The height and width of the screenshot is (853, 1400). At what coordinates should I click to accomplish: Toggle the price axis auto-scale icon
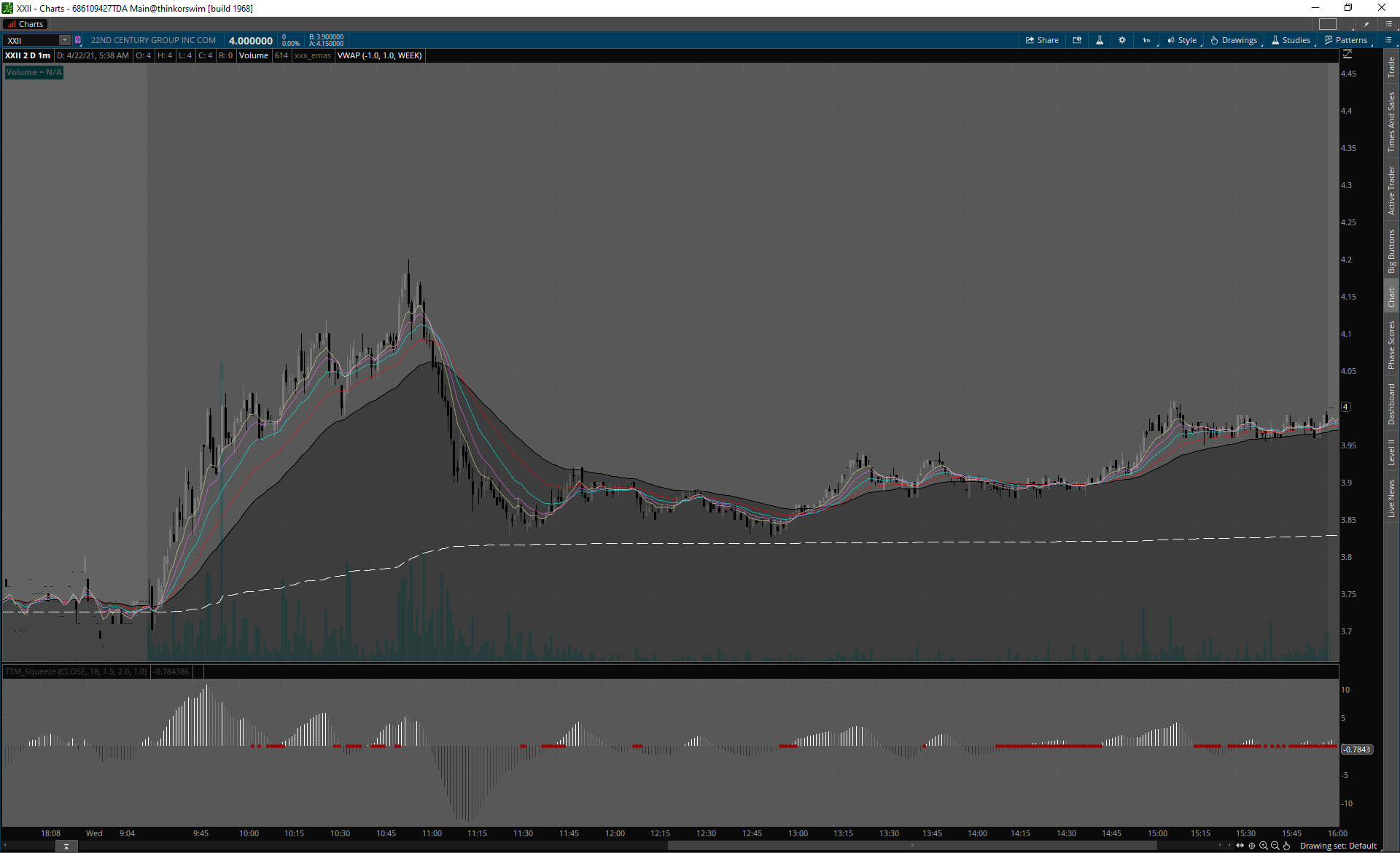point(1347,55)
